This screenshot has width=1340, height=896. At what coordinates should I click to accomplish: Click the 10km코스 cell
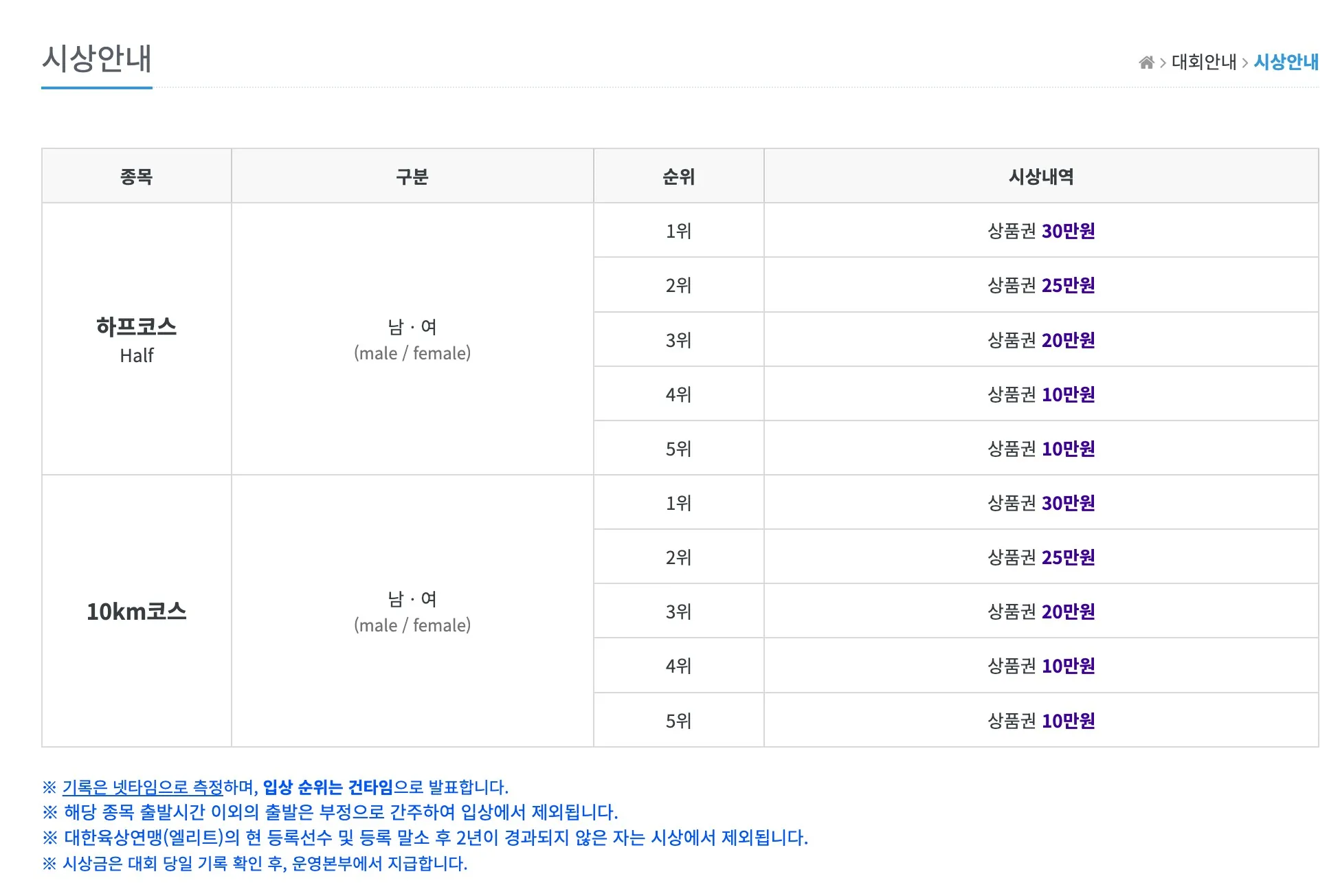pos(136,612)
